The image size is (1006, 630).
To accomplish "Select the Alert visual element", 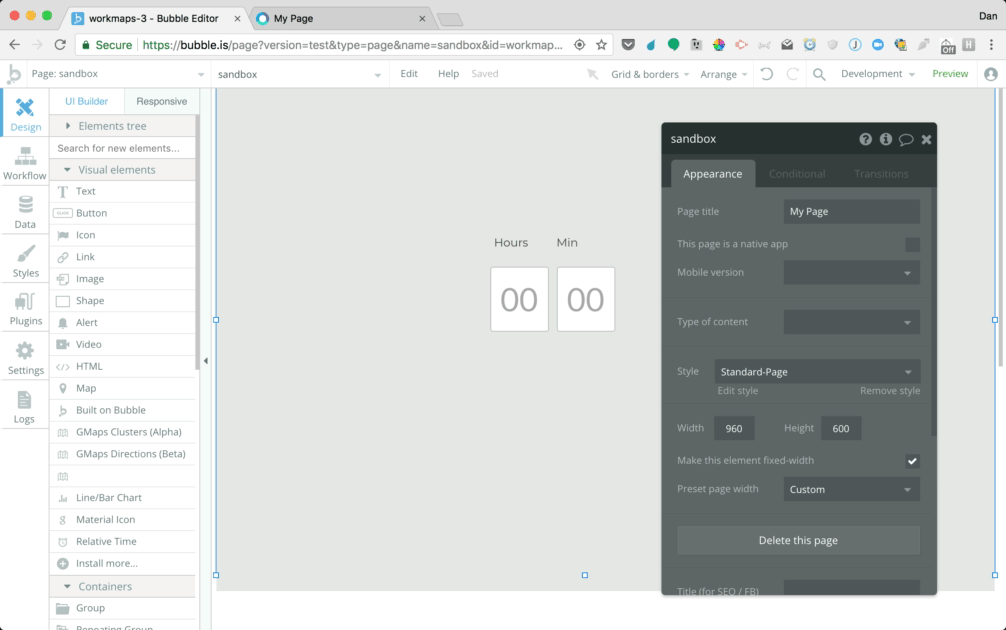I will pyautogui.click(x=123, y=322).
